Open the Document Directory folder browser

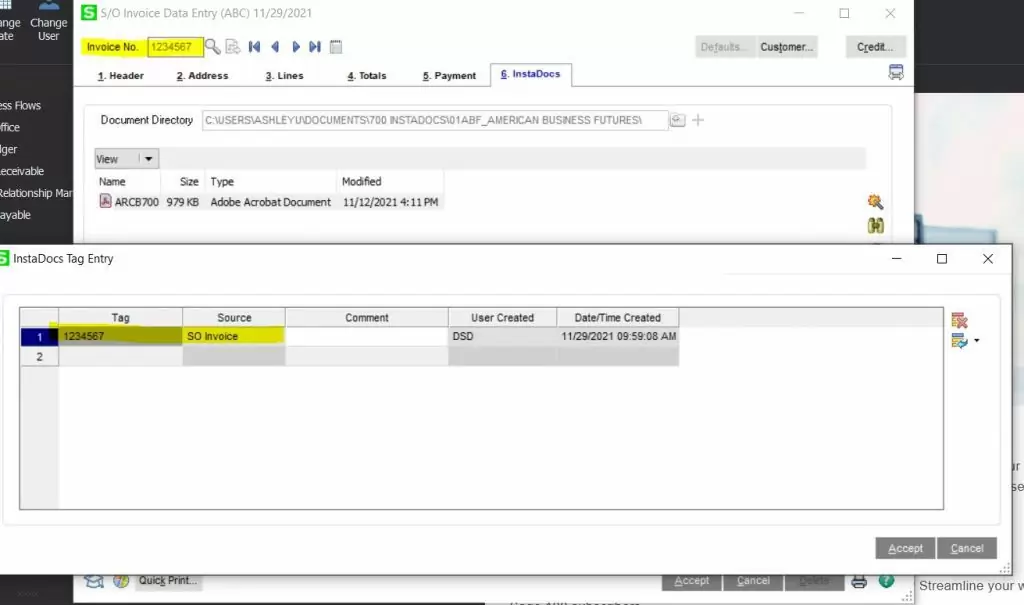678,119
